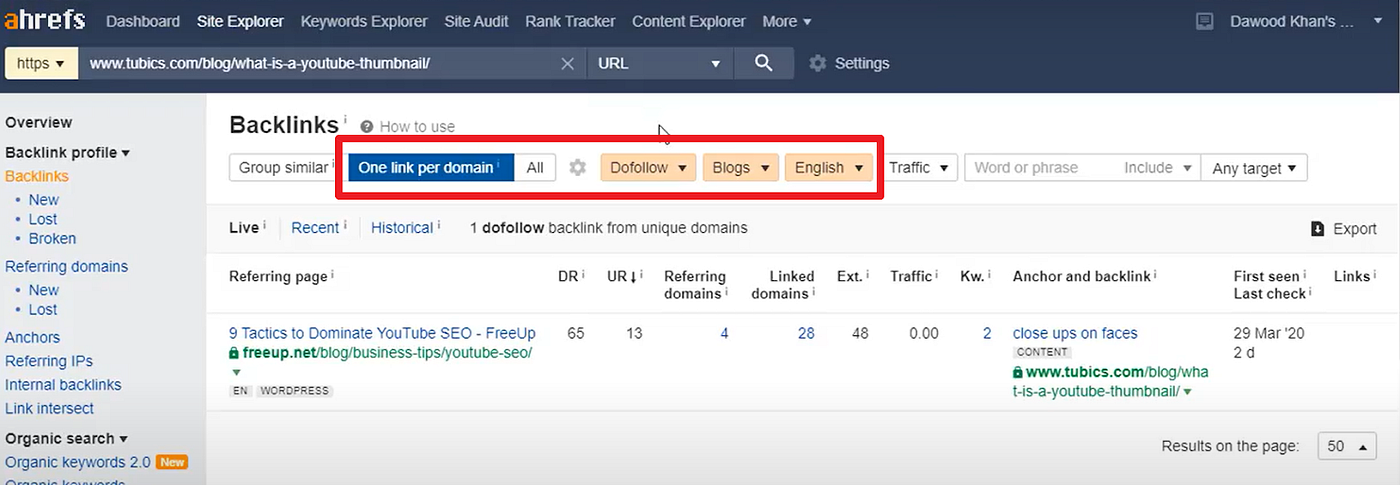
Task: Click the green padlock beside freeup.net
Action: click(x=234, y=353)
